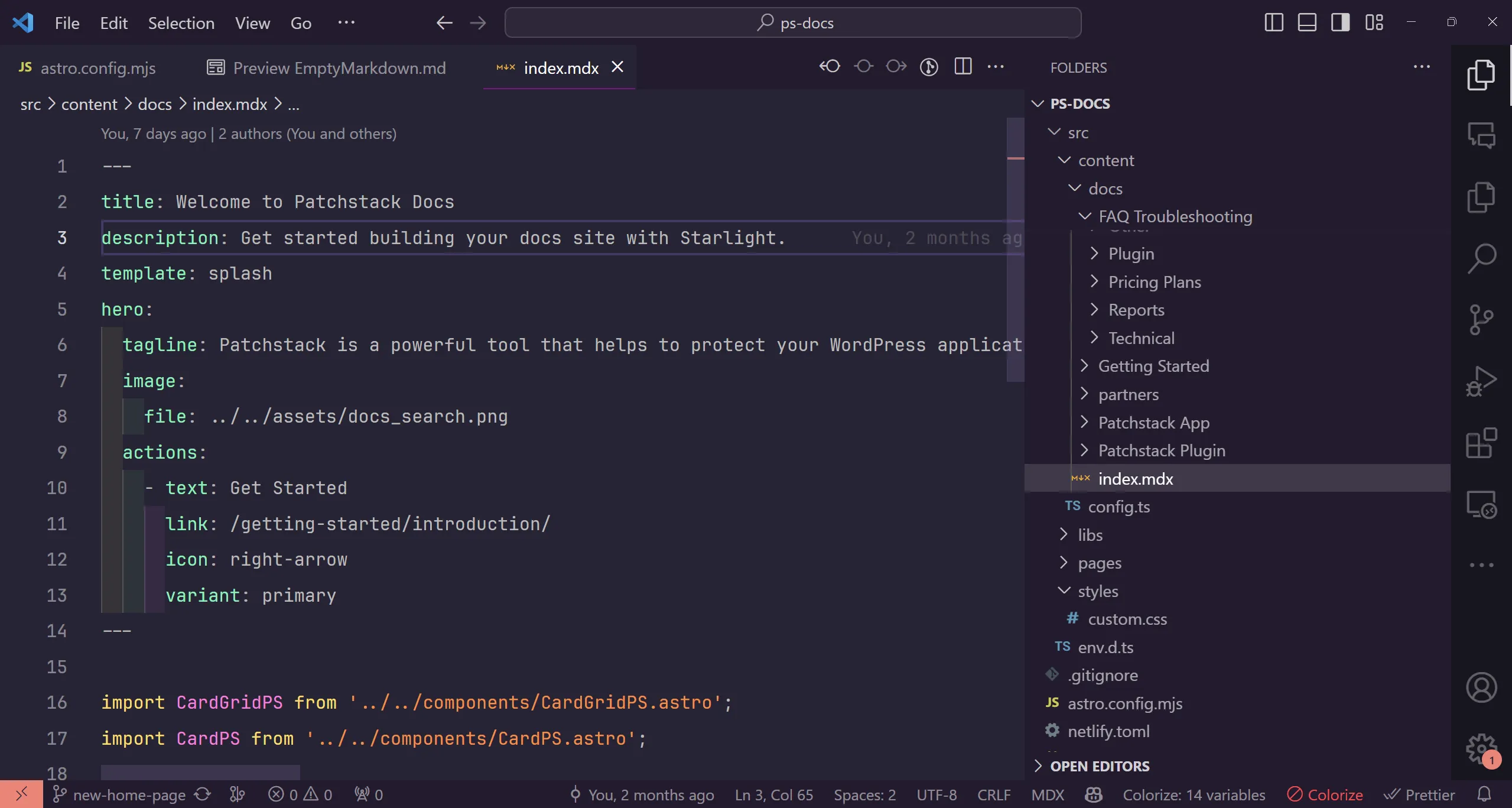This screenshot has height=808, width=1512.
Task: Open Remote Explorer in activity bar
Action: pos(1481,505)
